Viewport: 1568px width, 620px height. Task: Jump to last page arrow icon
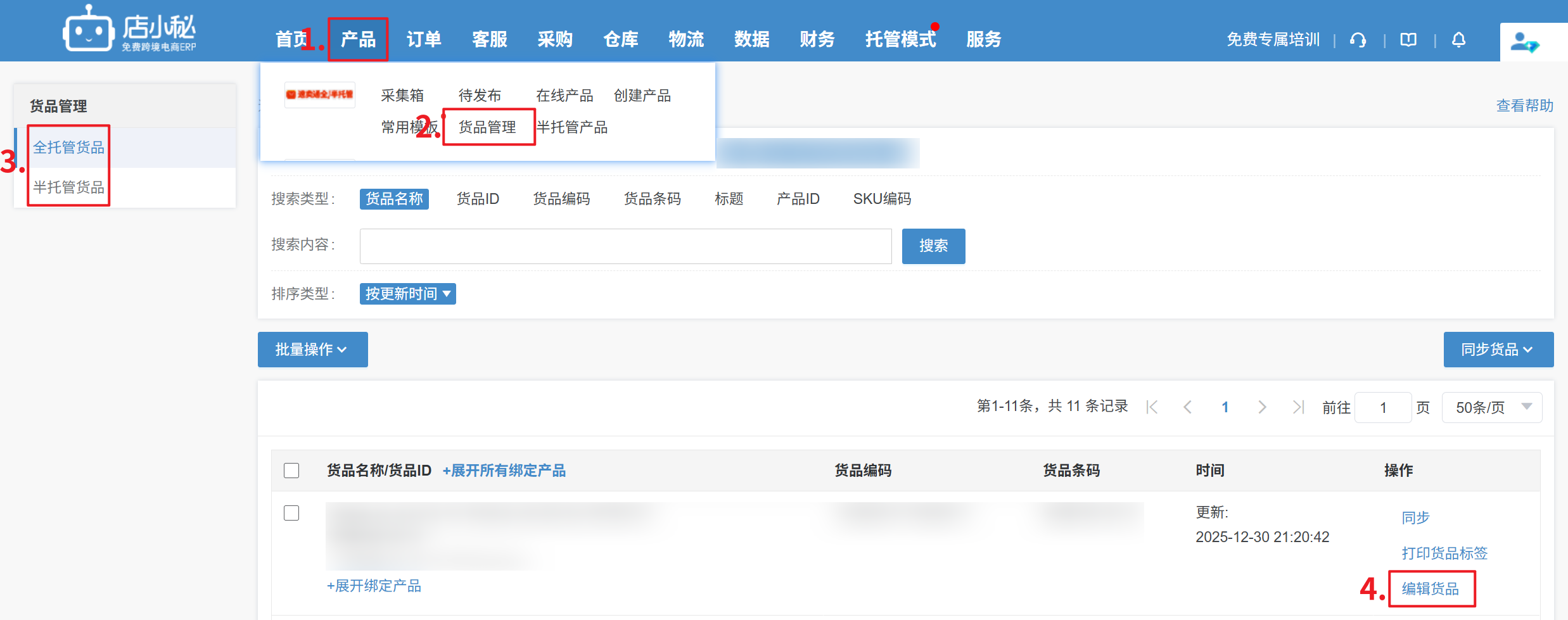(x=1298, y=407)
